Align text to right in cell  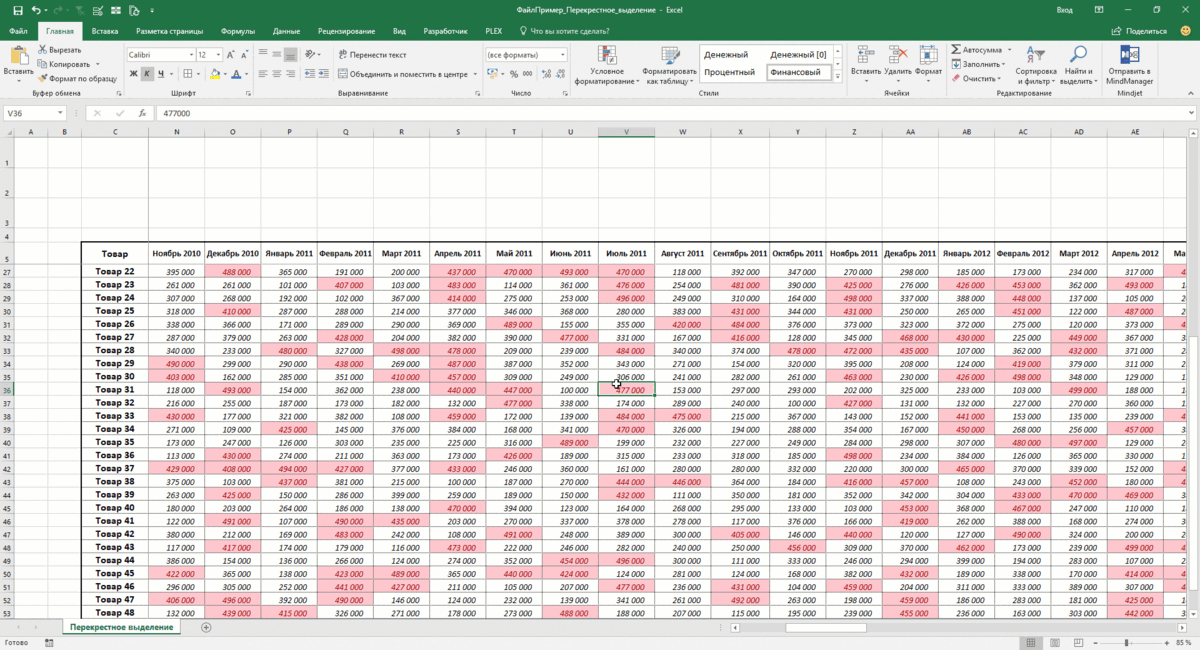pyautogui.click(x=291, y=74)
